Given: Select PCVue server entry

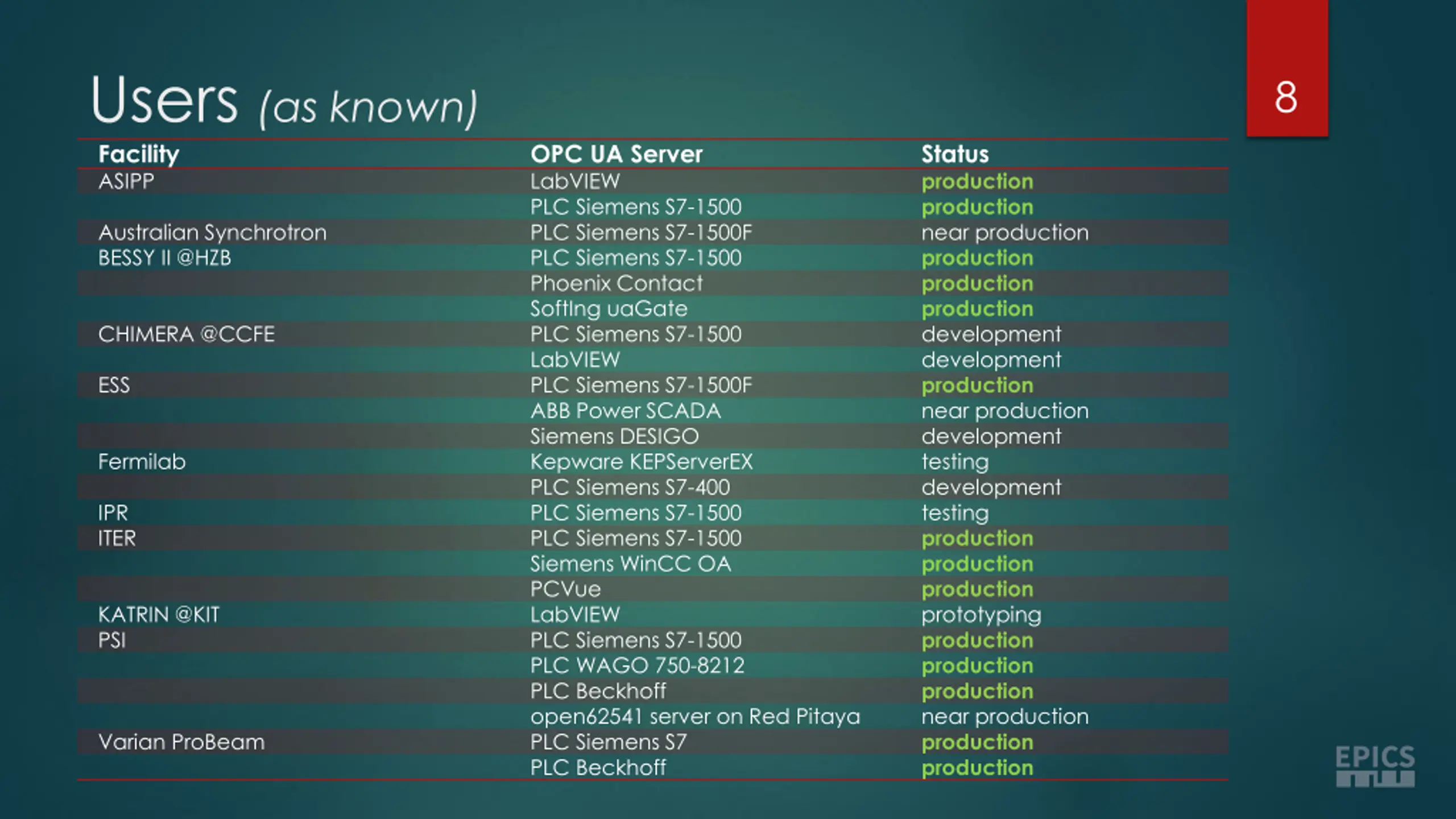Looking at the screenshot, I should pos(566,589).
